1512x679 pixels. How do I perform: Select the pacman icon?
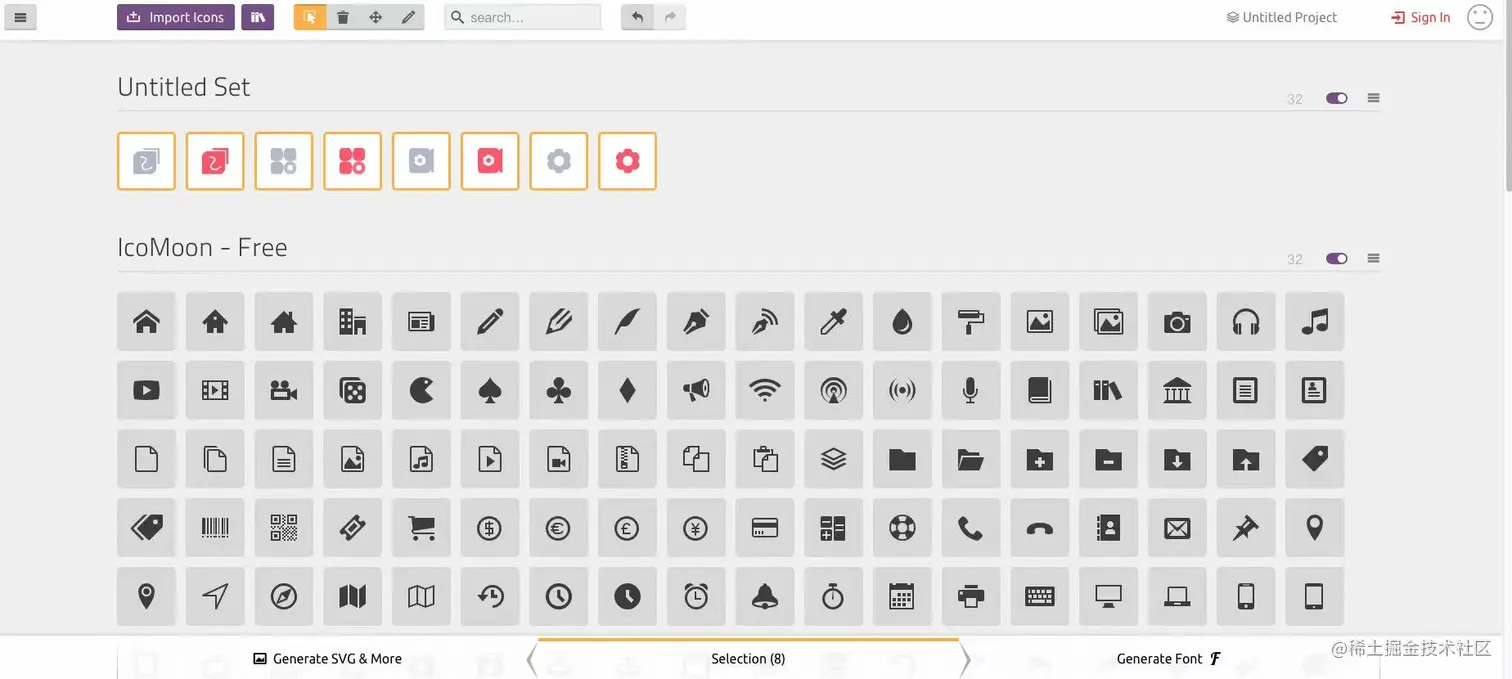tap(421, 390)
